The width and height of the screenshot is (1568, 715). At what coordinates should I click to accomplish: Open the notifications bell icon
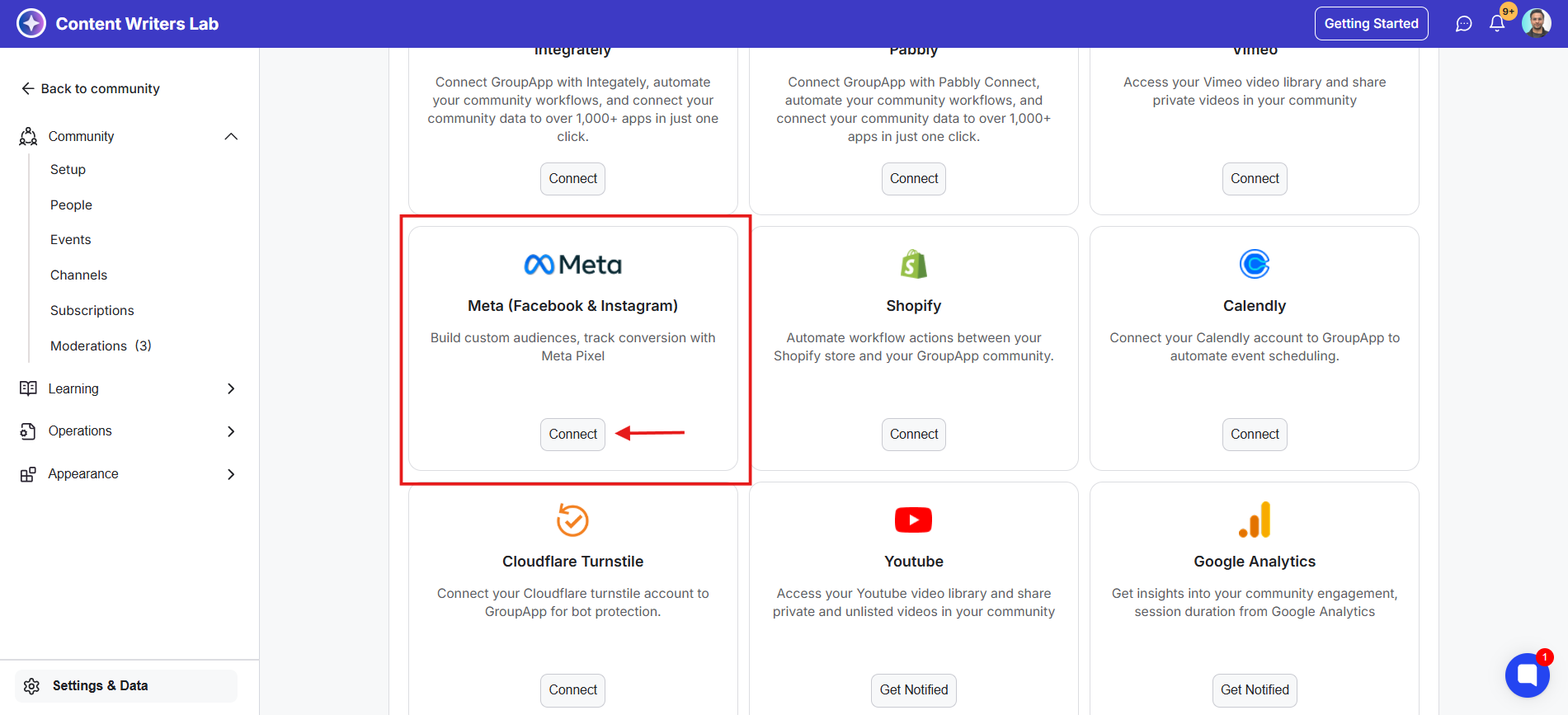pyautogui.click(x=1497, y=24)
